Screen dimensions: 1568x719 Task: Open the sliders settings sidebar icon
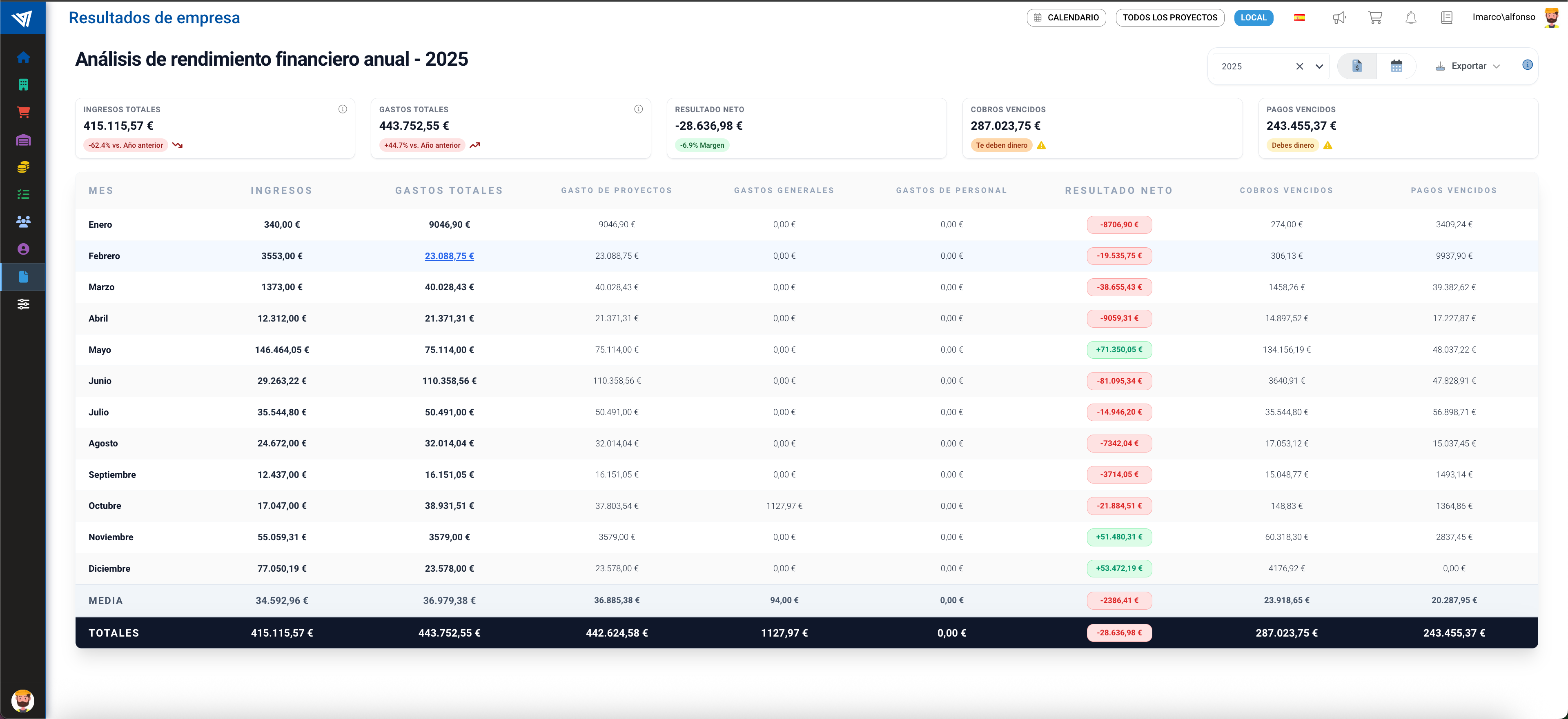23,304
